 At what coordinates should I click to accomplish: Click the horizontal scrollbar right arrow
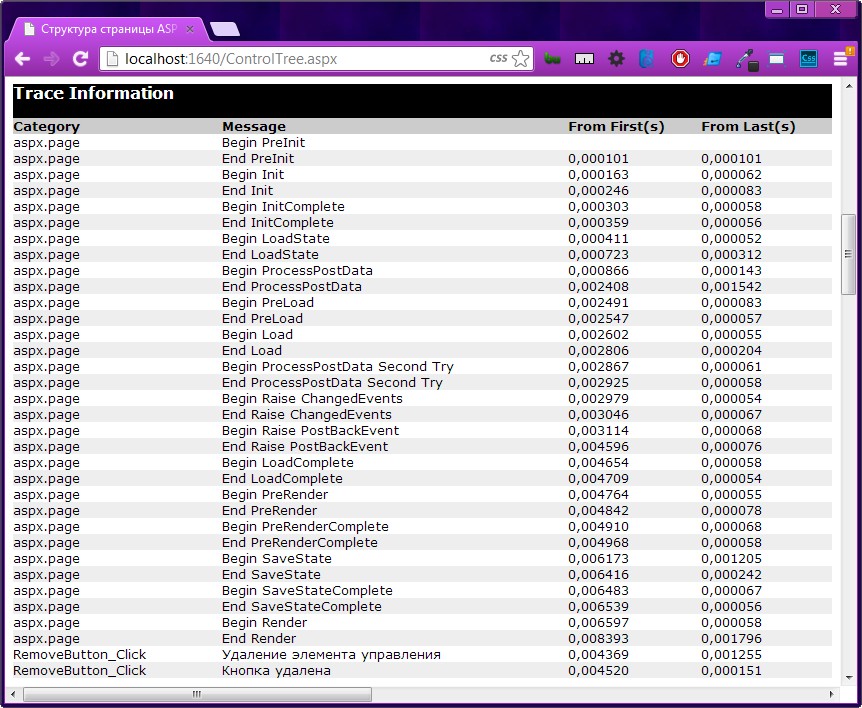831,694
